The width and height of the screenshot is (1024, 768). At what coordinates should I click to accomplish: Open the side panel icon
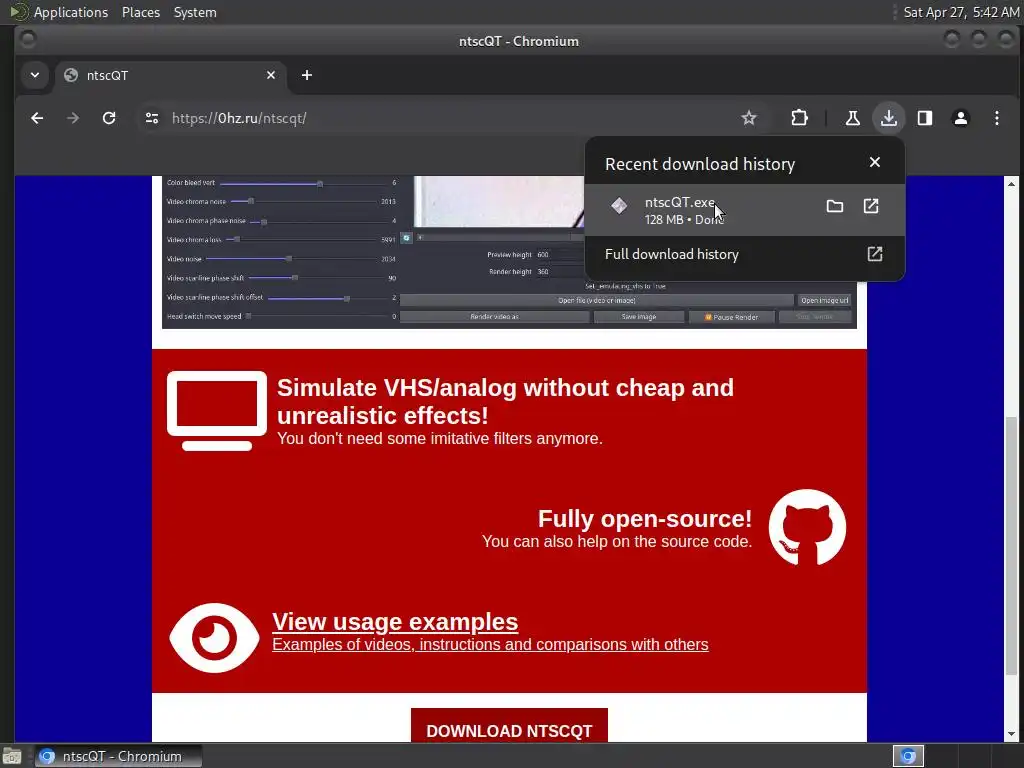(x=925, y=118)
